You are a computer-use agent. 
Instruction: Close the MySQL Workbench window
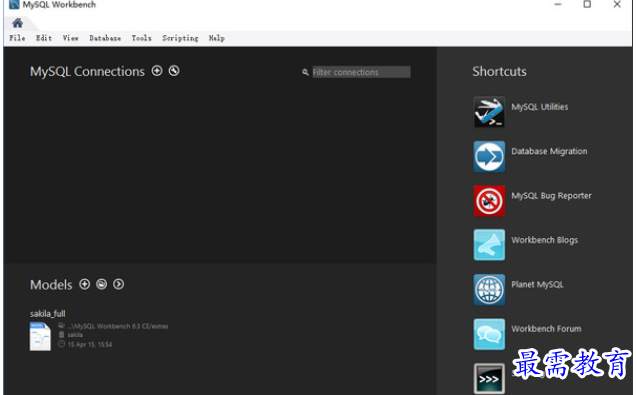[x=617, y=4]
